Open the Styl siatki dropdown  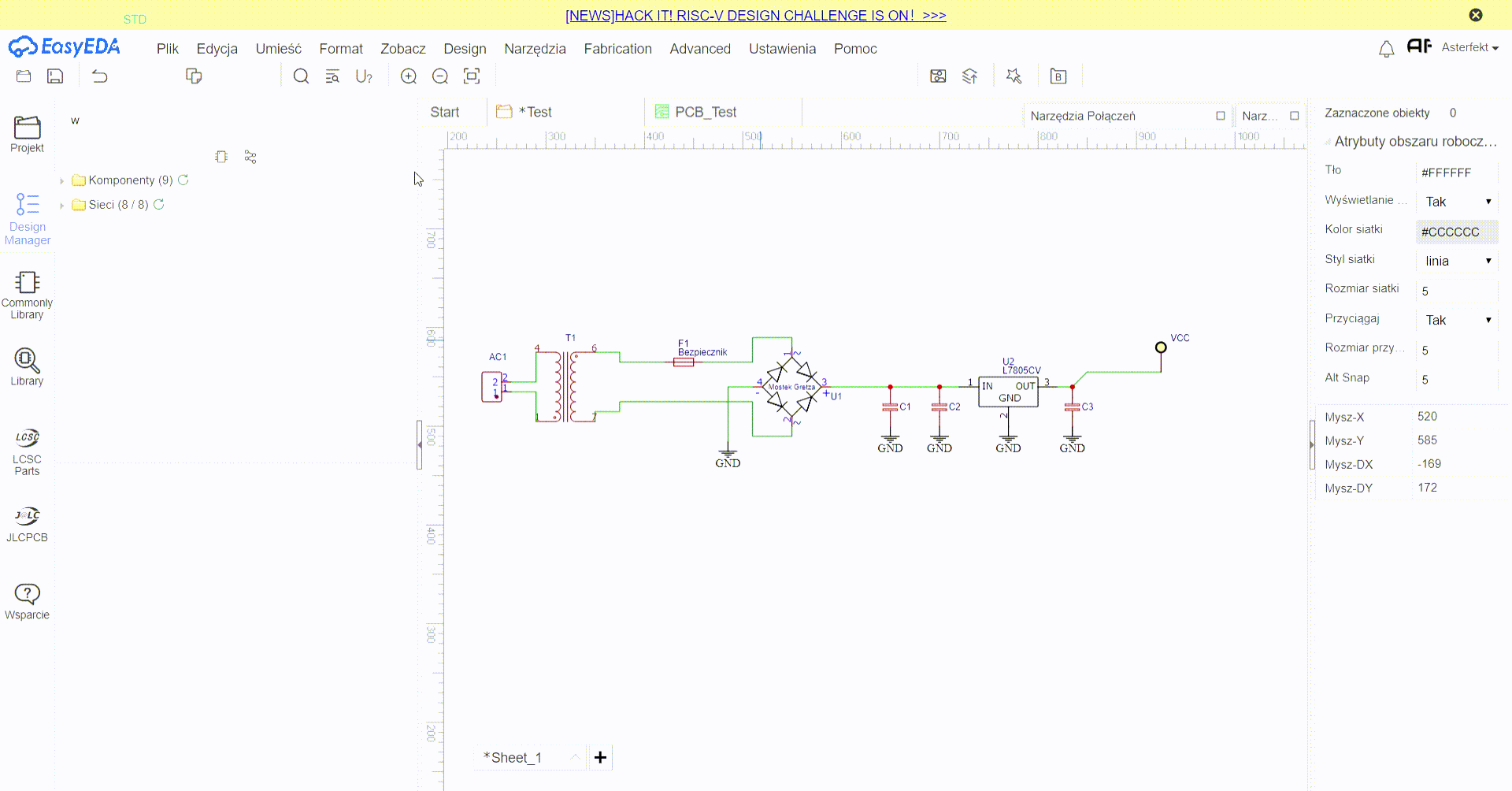click(x=1457, y=261)
